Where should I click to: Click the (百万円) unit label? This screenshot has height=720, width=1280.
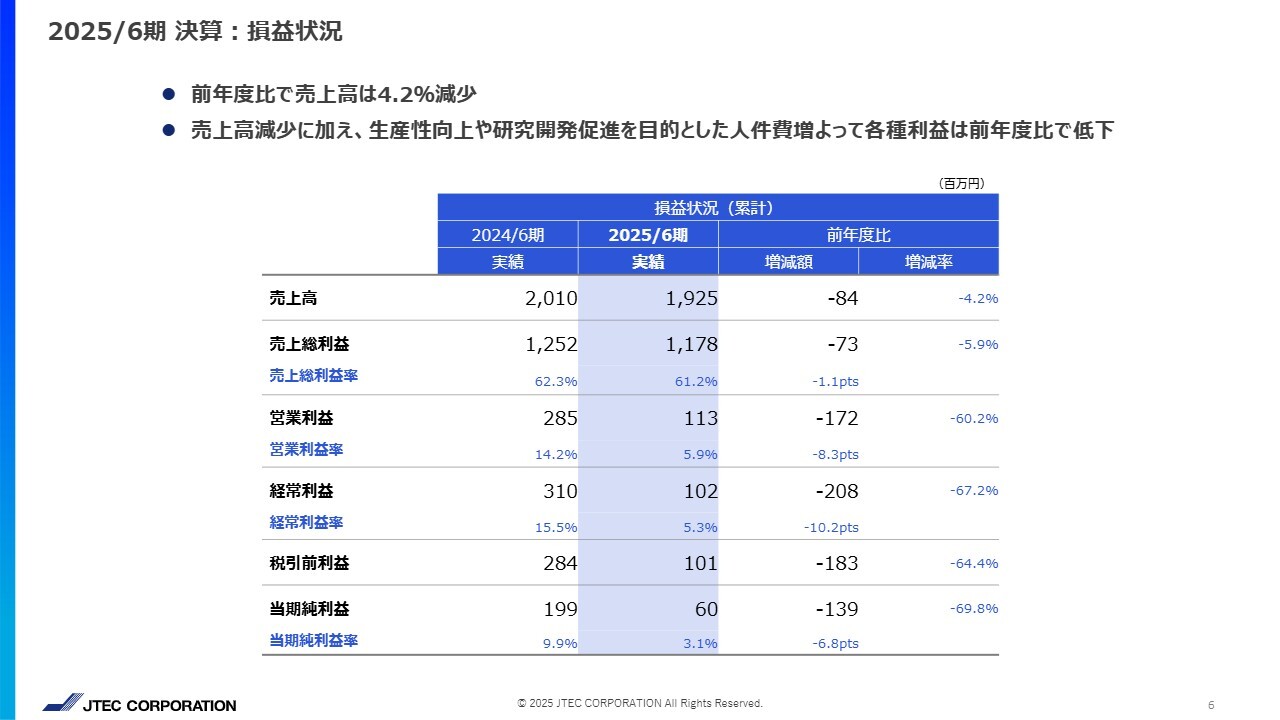[962, 183]
